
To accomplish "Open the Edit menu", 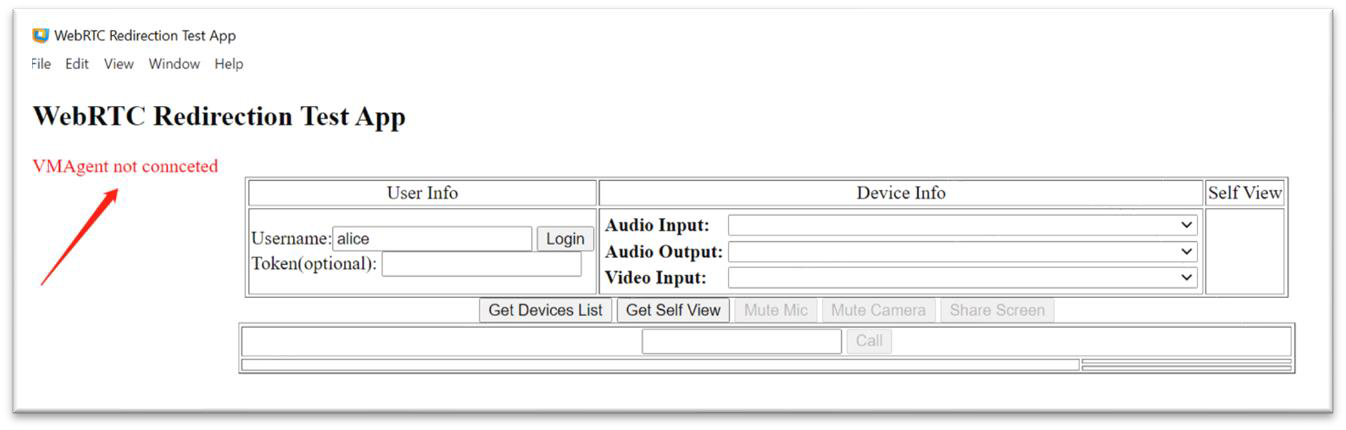I will pos(77,64).
